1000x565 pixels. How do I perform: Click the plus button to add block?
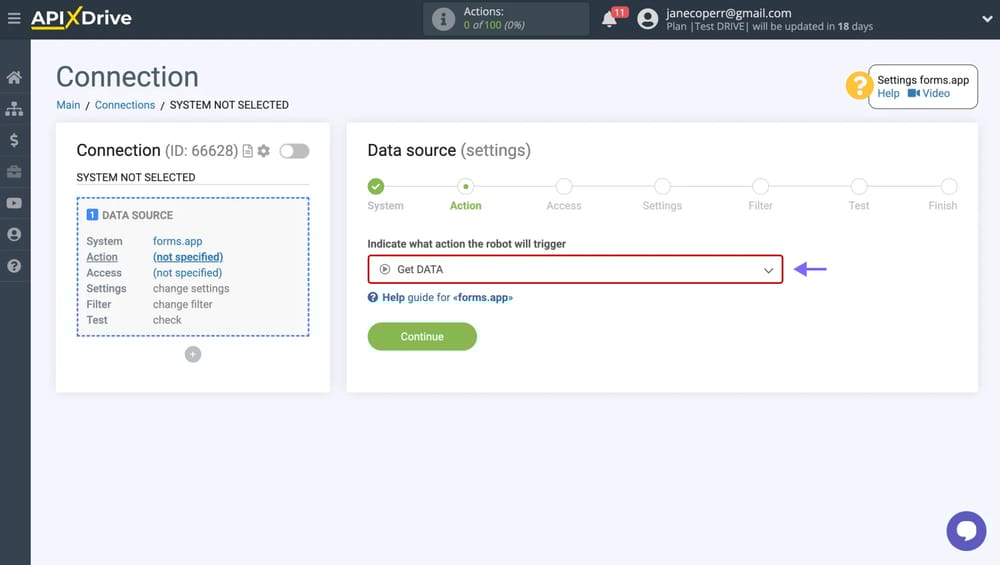click(x=193, y=354)
